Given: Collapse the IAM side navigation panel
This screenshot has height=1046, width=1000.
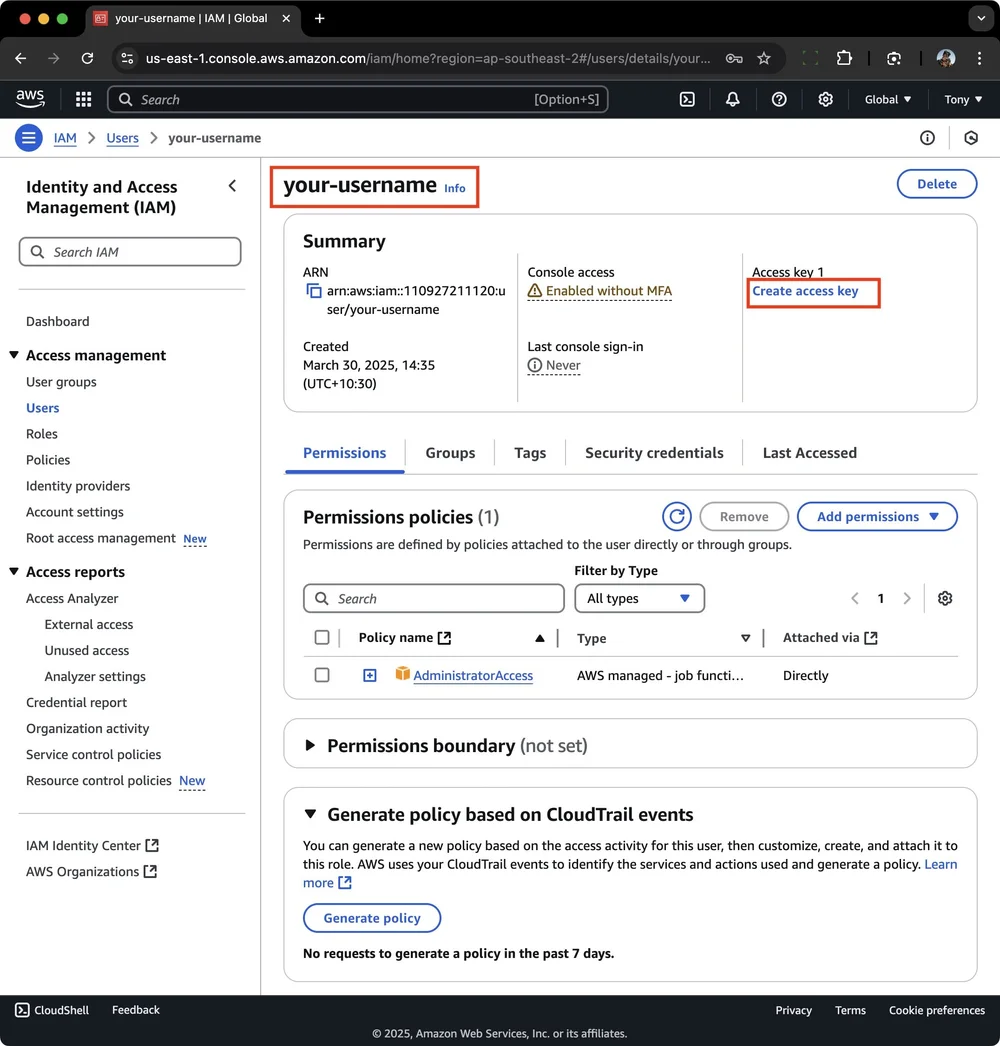Looking at the screenshot, I should point(232,186).
